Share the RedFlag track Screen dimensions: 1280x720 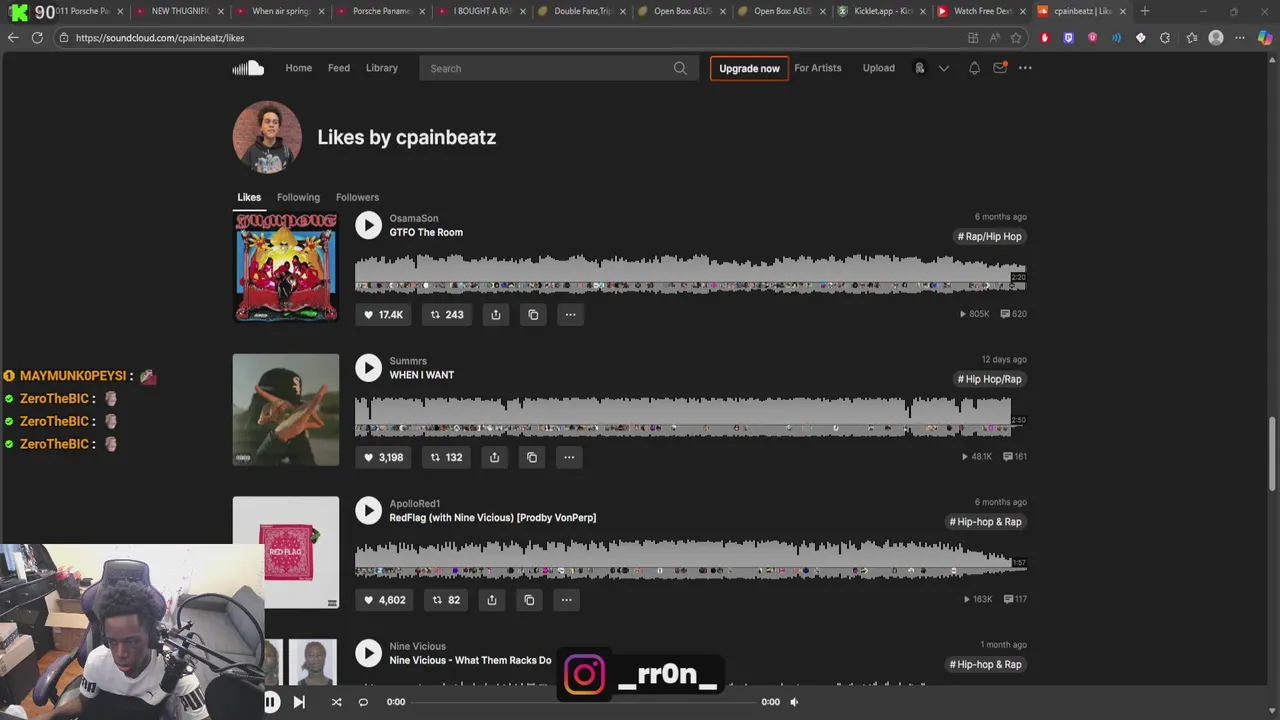(491, 600)
